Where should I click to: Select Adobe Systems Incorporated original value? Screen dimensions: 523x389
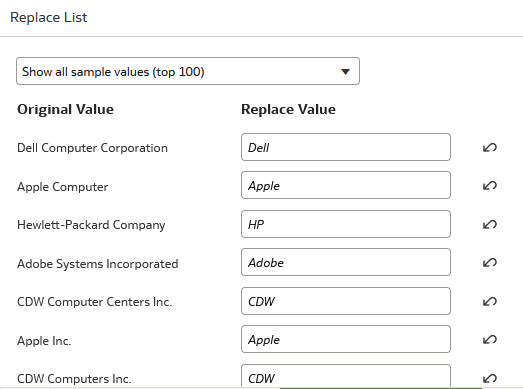point(98,264)
